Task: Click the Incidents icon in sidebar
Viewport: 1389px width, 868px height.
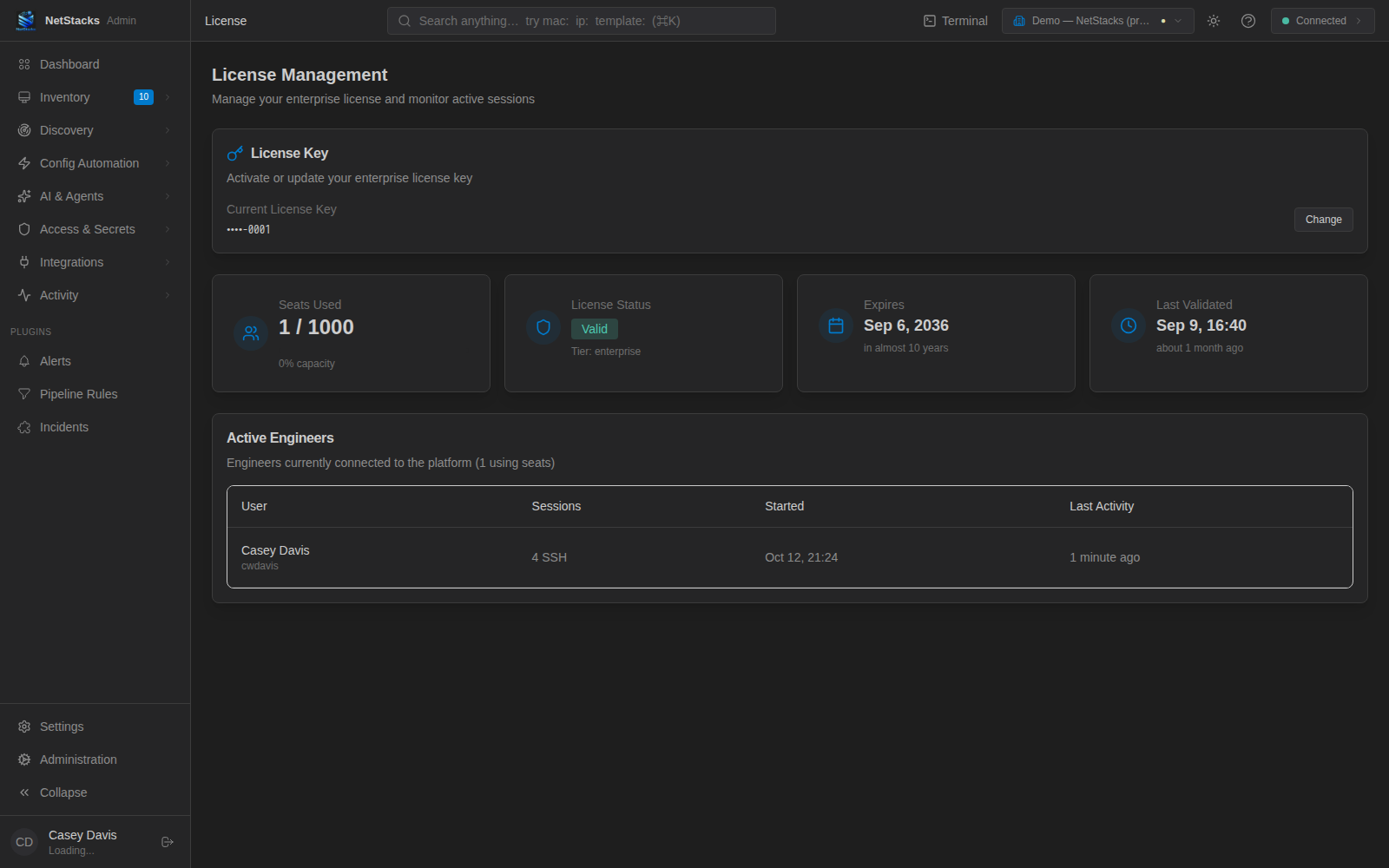Action: pyautogui.click(x=24, y=427)
